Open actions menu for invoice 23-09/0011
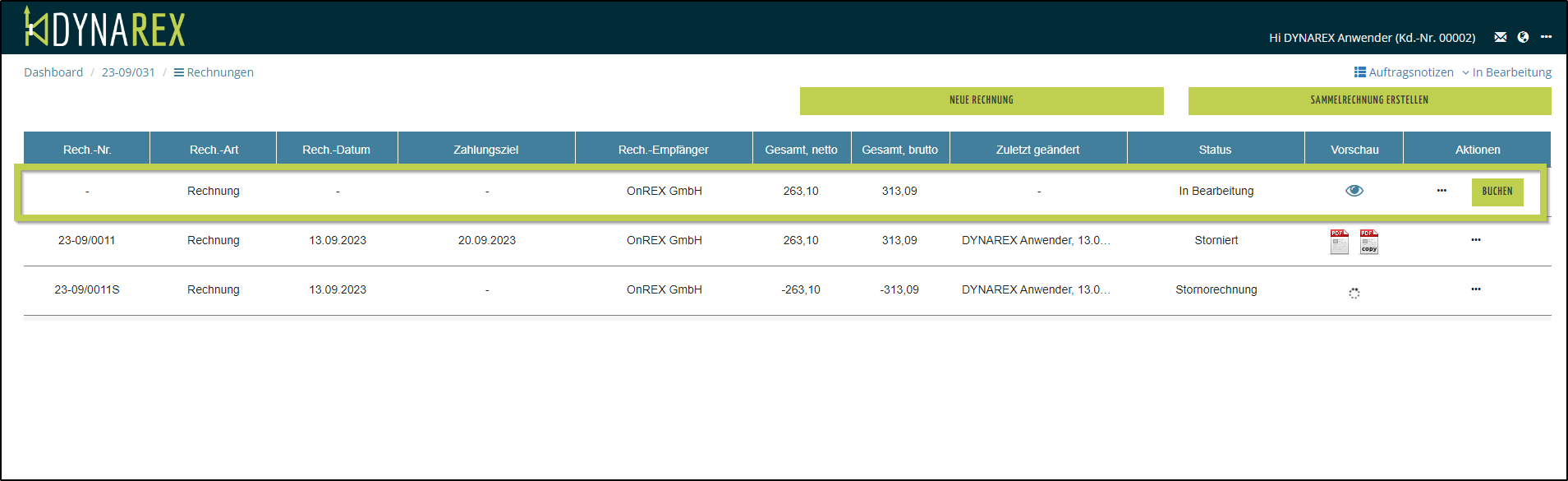The image size is (1568, 481). pyautogui.click(x=1475, y=240)
